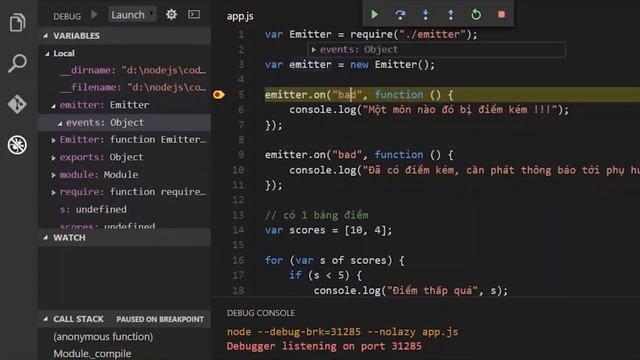Open launch configuration gear settings

pos(171,15)
